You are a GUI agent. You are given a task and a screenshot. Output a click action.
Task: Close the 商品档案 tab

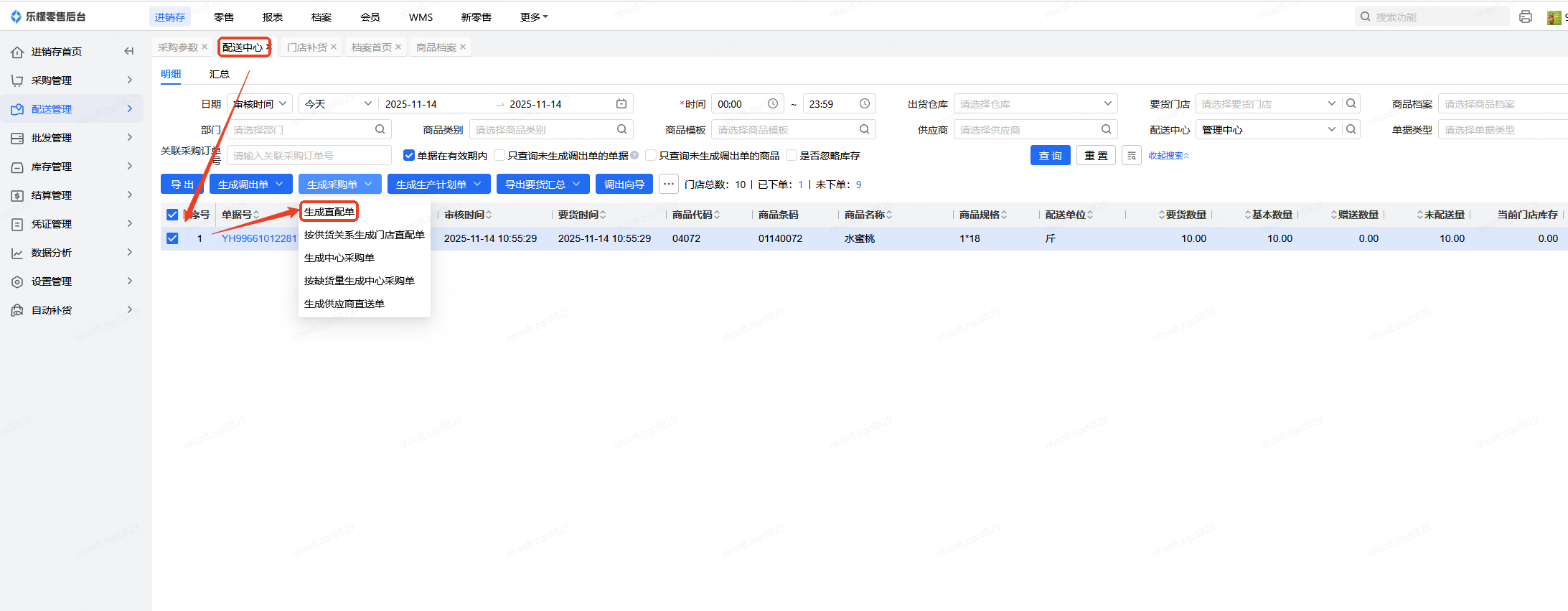[x=463, y=47]
